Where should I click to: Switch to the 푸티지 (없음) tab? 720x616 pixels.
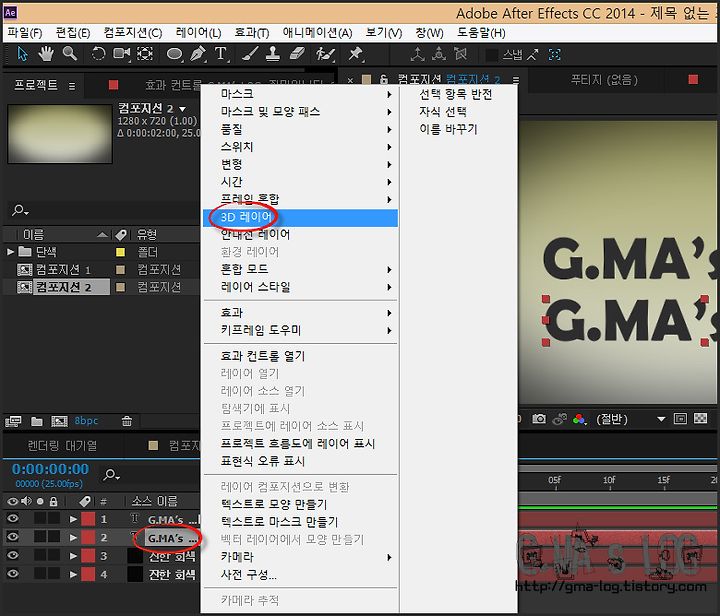(604, 80)
